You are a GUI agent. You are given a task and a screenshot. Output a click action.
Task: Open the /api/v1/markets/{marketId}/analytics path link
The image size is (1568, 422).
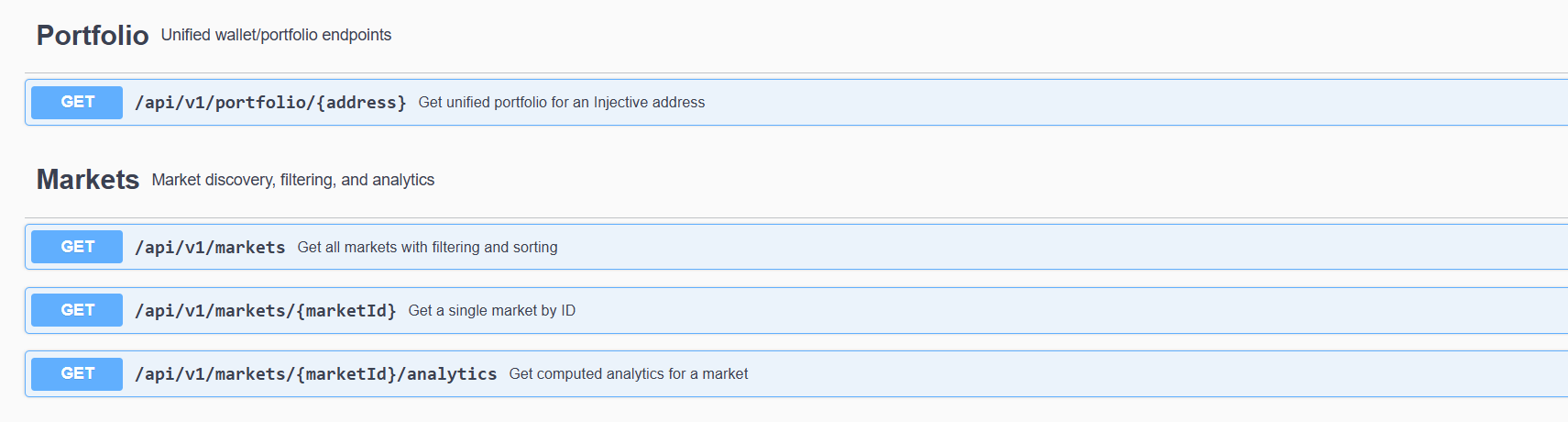click(x=315, y=374)
